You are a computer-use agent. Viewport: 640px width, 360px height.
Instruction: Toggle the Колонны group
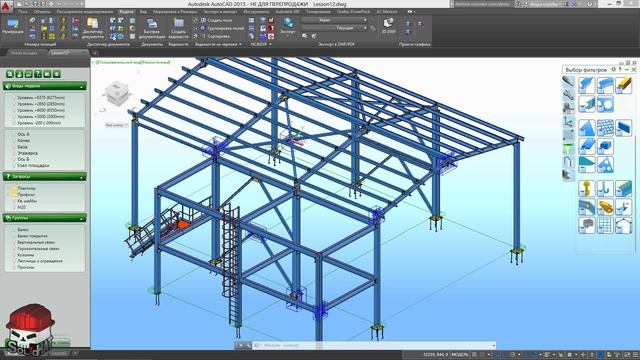click(x=26, y=255)
